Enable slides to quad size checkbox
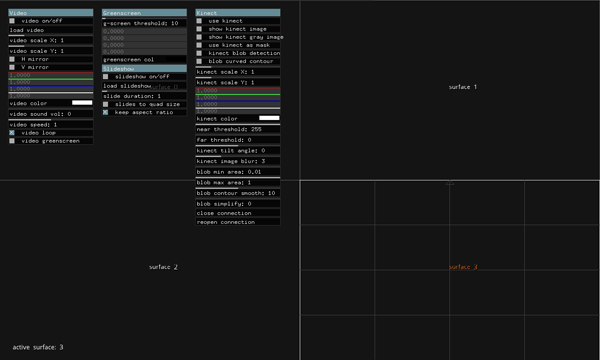 pyautogui.click(x=105, y=104)
